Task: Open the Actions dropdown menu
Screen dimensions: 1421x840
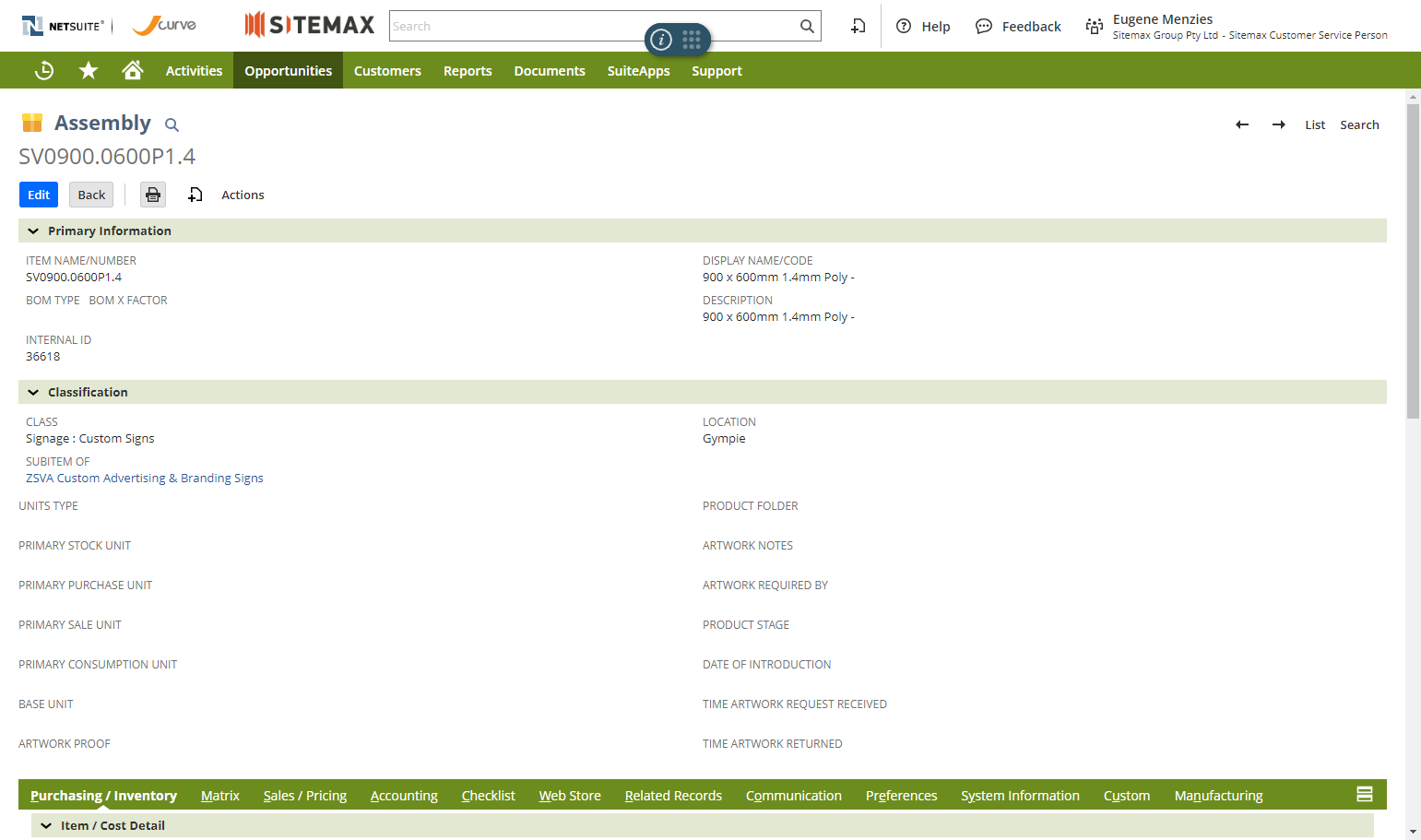Action: click(x=243, y=195)
